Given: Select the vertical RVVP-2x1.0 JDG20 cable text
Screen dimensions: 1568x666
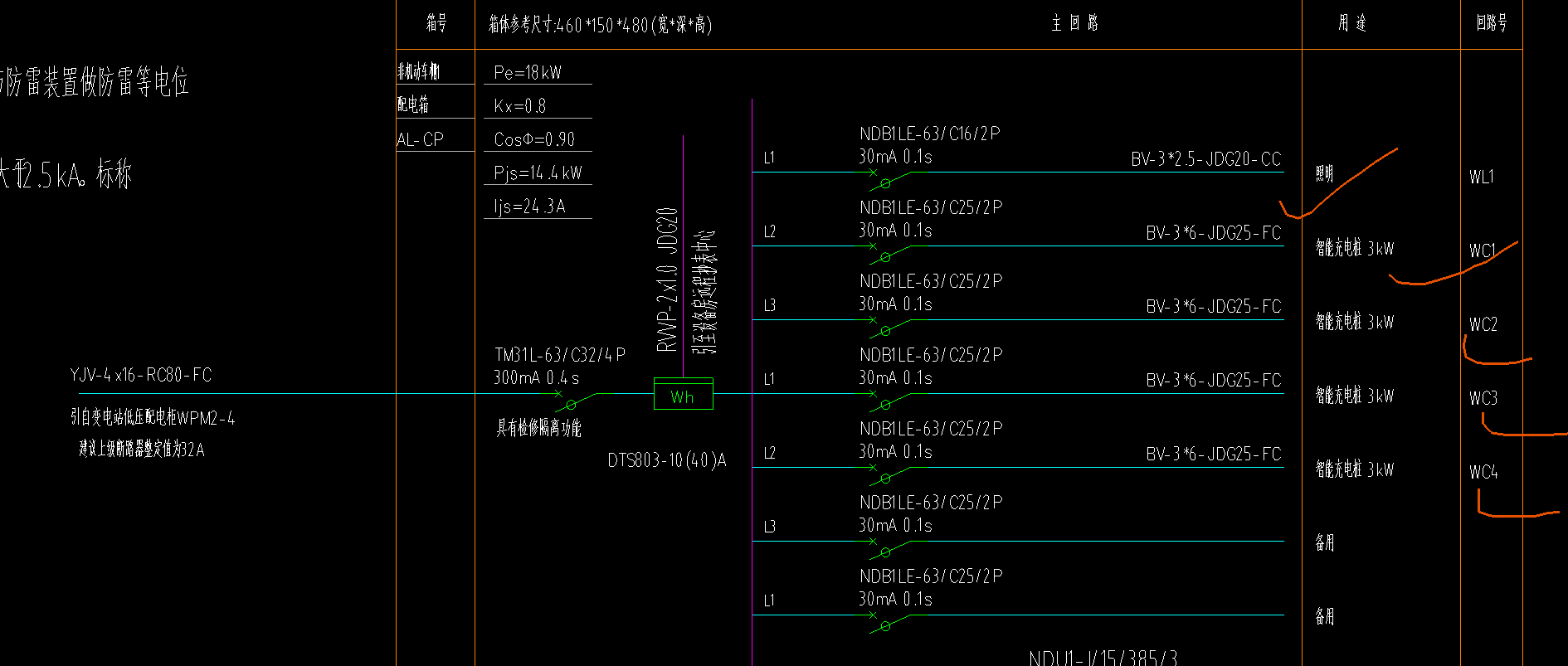Looking at the screenshot, I should click(x=668, y=280).
